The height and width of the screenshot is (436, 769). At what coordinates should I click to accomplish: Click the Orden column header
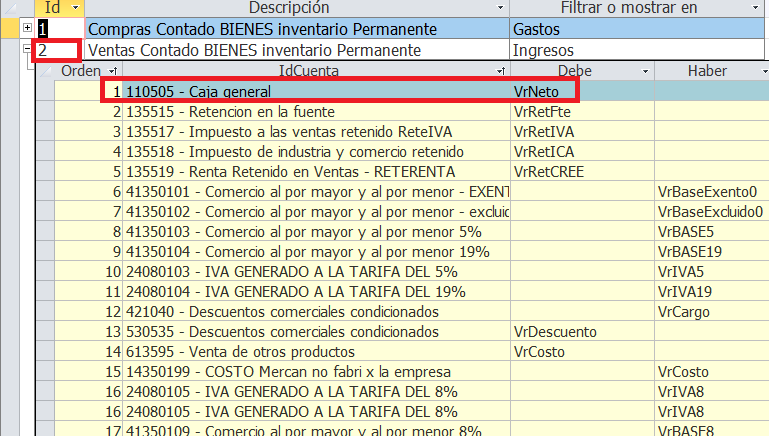(x=88, y=71)
